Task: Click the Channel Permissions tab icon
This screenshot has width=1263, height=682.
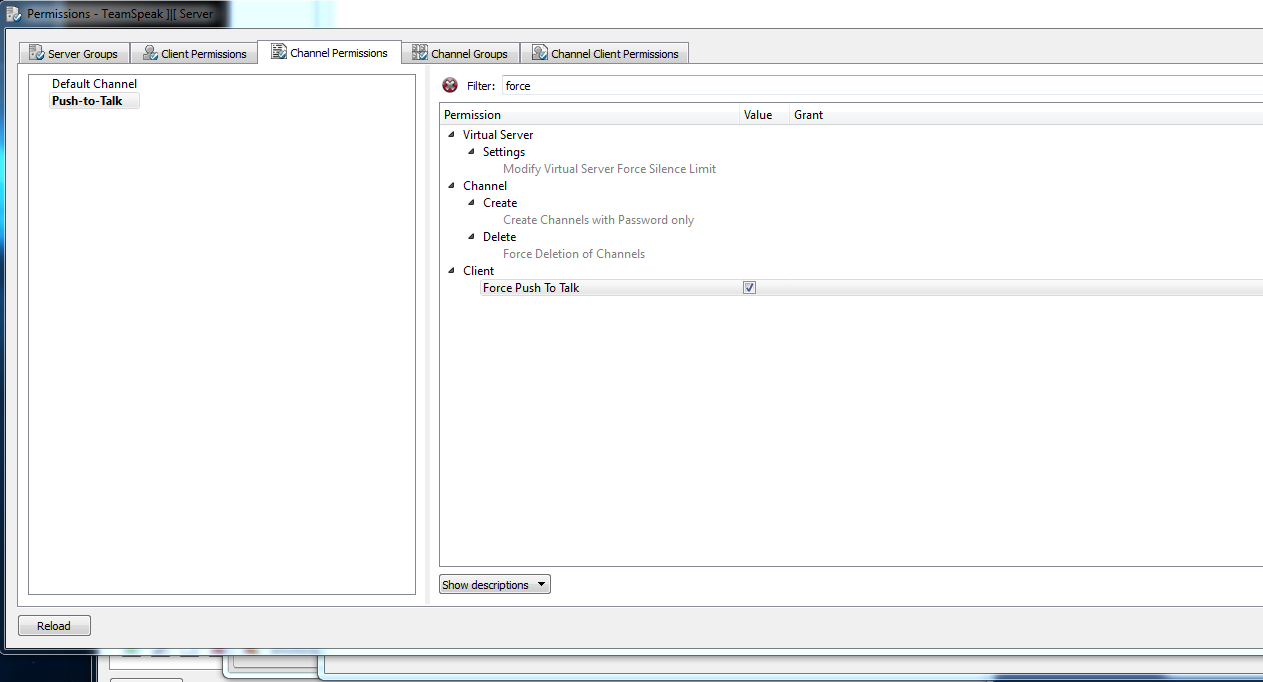Action: 279,52
